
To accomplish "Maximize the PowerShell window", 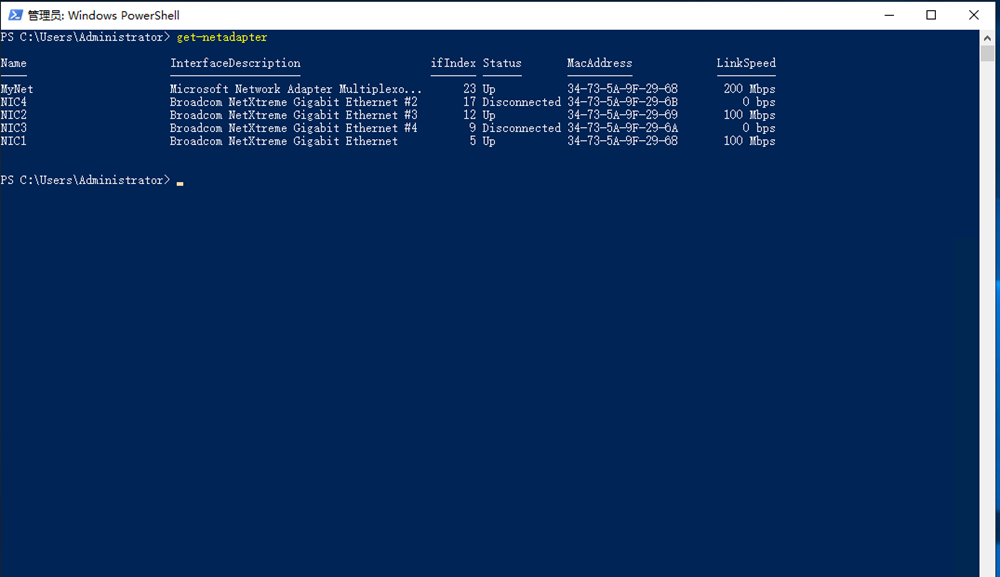I will (931, 15).
